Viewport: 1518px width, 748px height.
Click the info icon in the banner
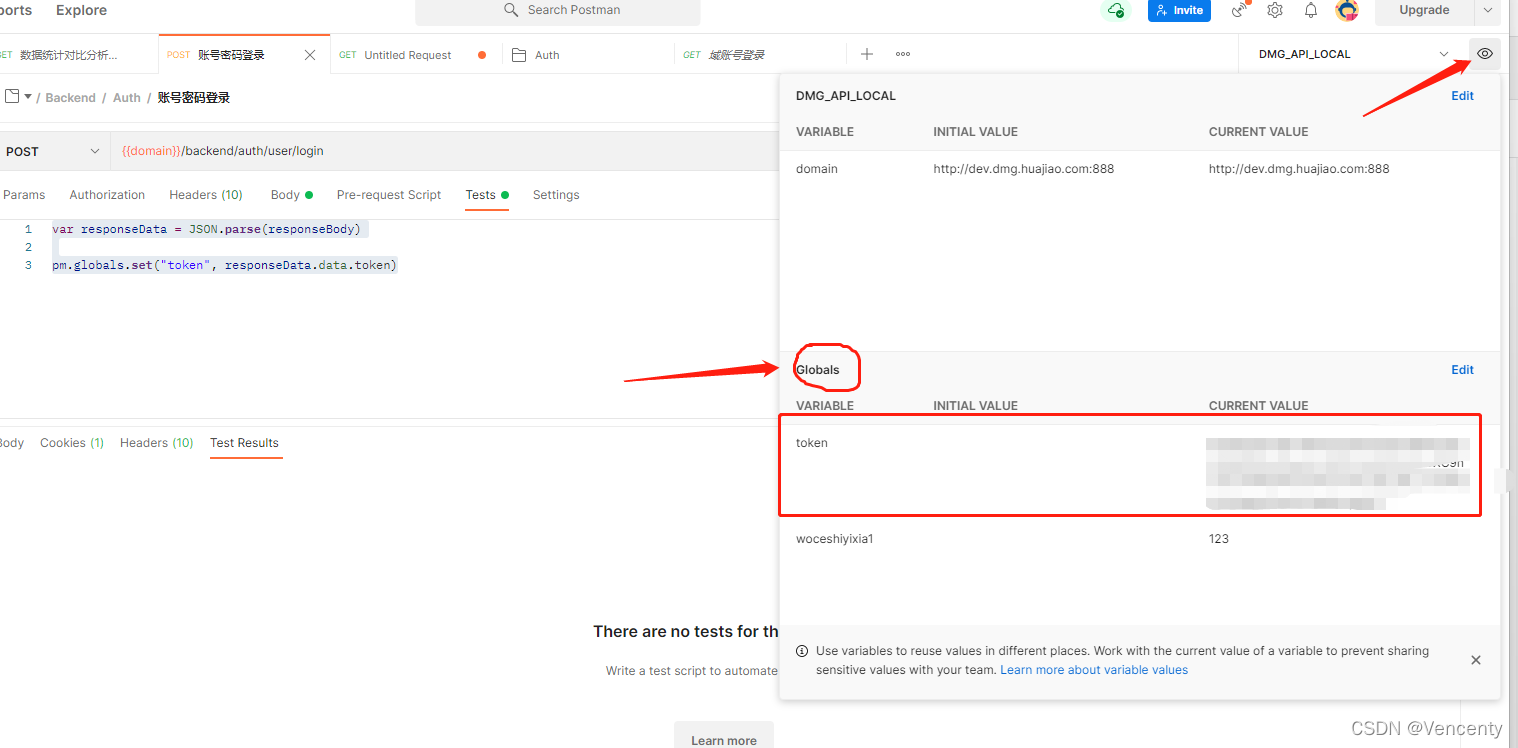[x=802, y=651]
